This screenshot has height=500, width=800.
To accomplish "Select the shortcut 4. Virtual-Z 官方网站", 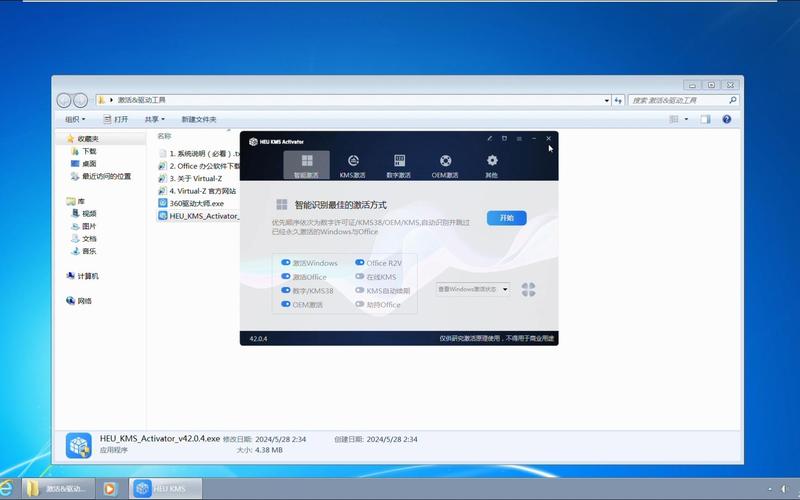I will [x=199, y=191].
